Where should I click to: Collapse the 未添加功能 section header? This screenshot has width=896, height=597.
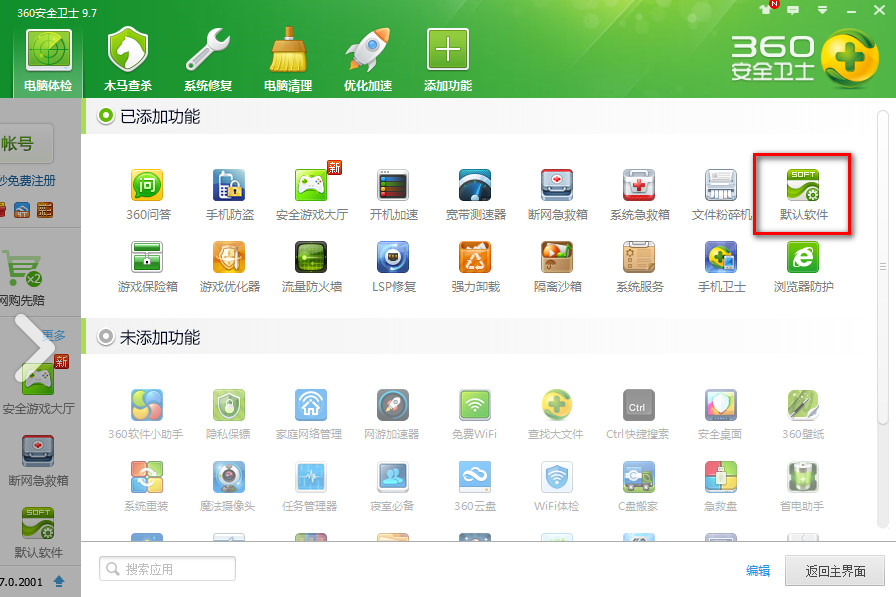(x=106, y=338)
